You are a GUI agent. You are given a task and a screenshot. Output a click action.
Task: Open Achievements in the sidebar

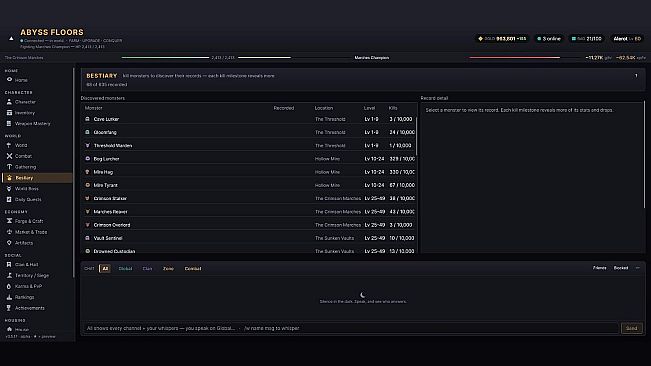37,308
